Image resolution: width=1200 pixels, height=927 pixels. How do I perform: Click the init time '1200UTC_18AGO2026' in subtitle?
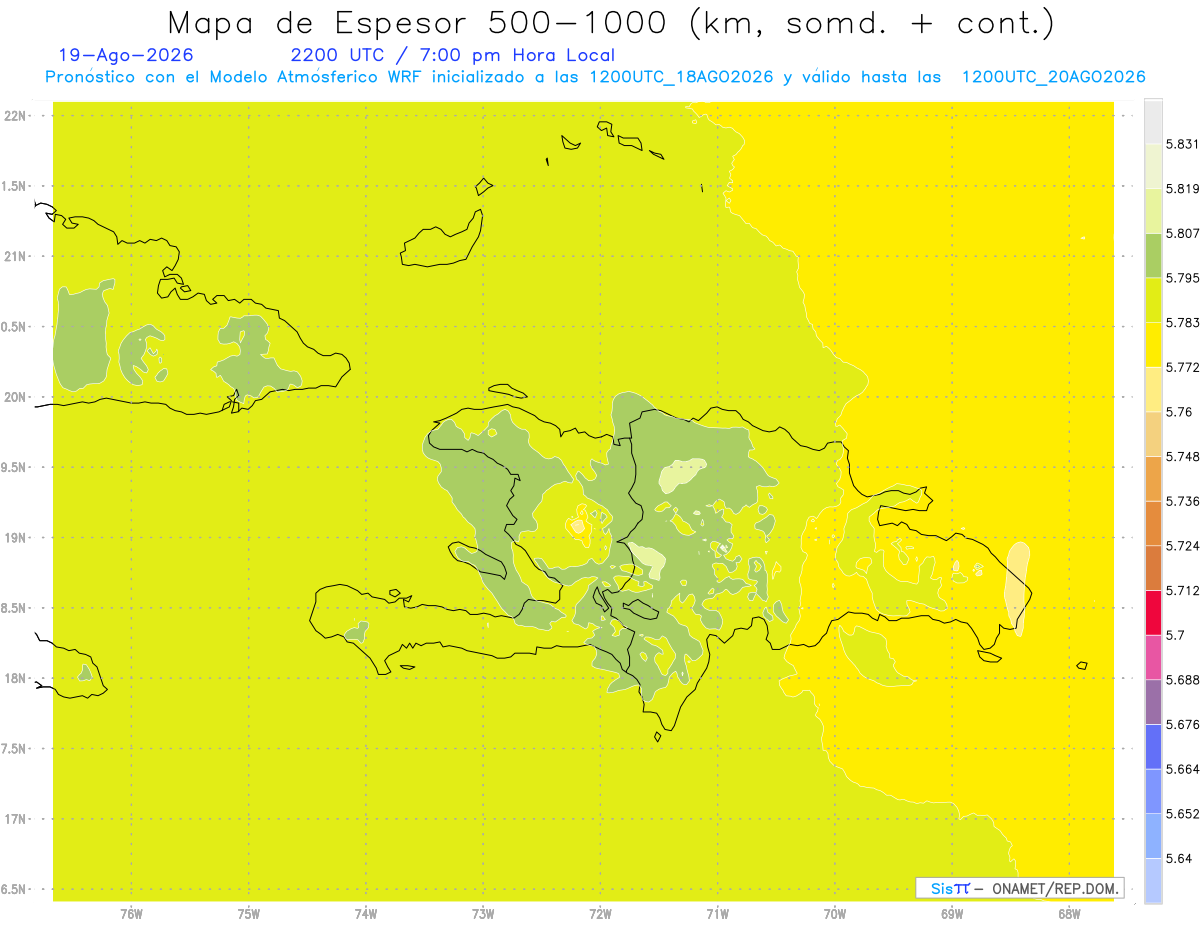[681, 77]
